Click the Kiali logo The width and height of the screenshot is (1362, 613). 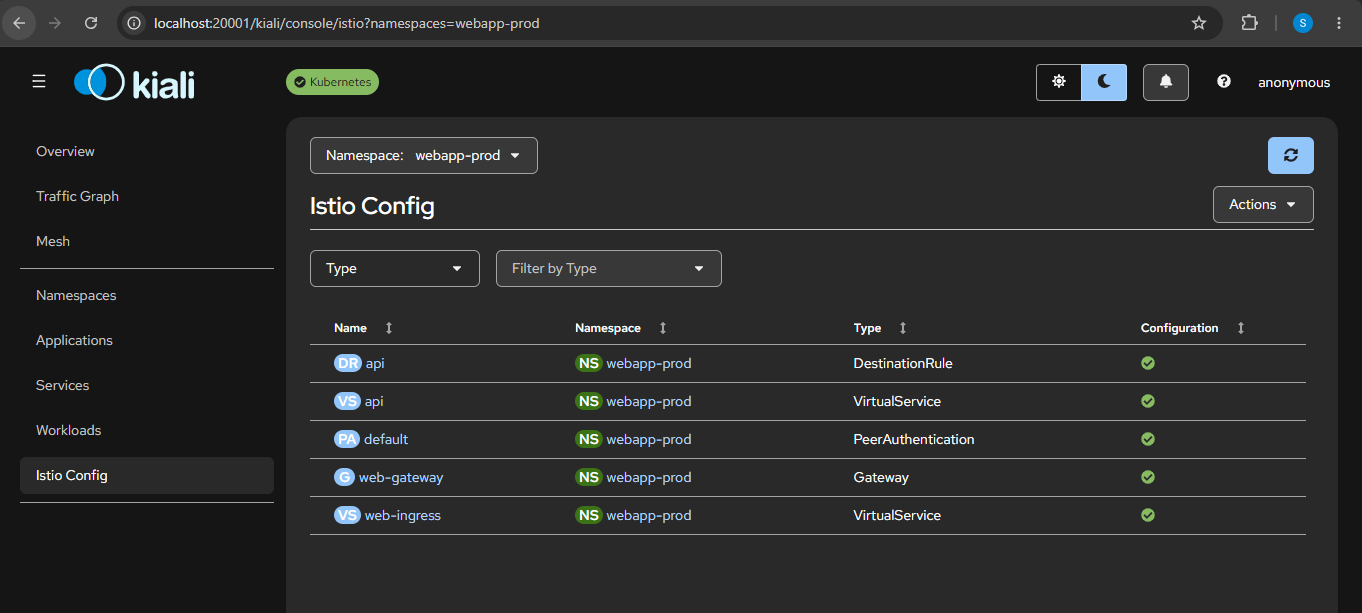click(134, 82)
